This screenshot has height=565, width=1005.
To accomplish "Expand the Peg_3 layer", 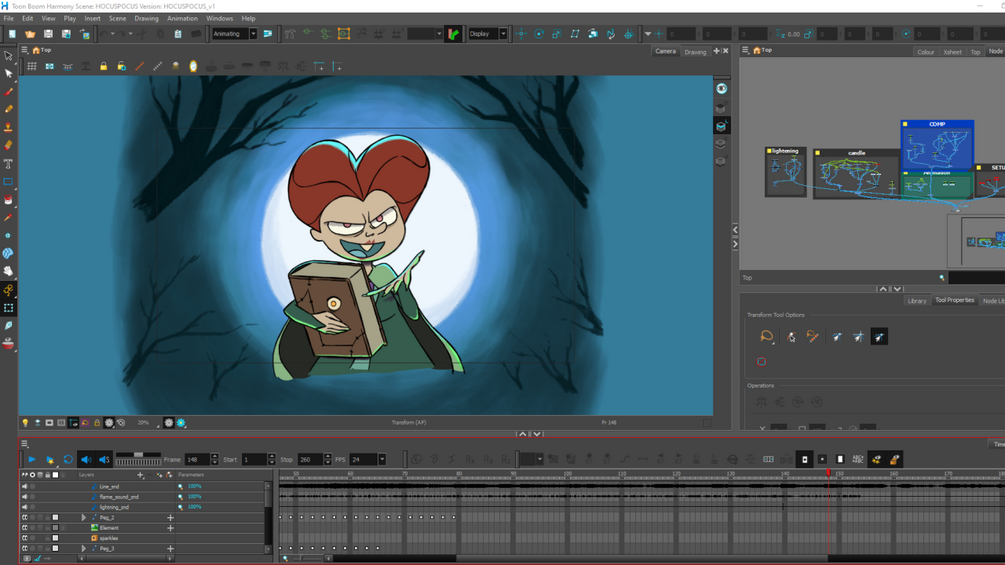I will click(x=83, y=548).
